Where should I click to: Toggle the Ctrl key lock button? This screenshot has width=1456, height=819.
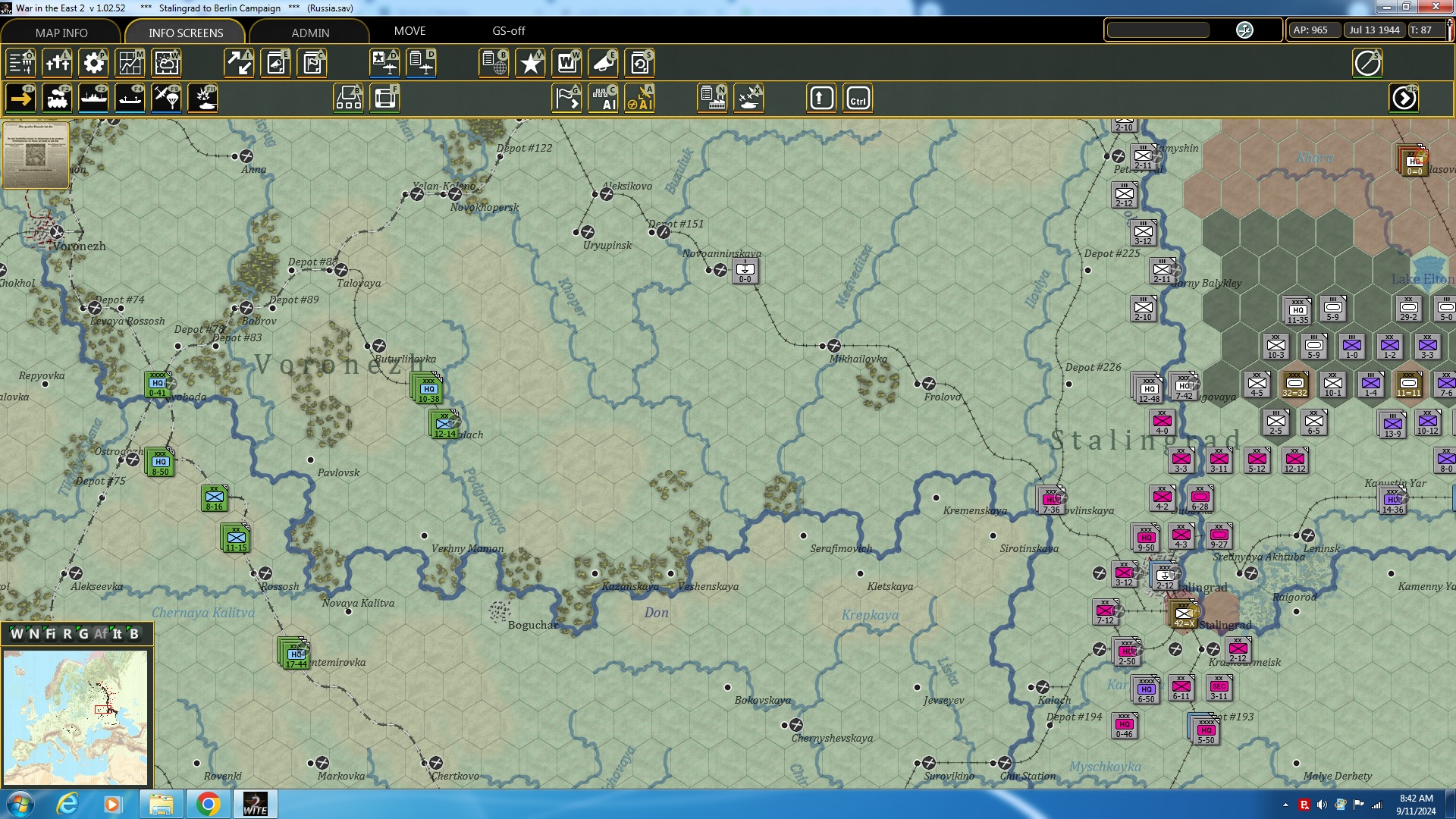(x=858, y=99)
